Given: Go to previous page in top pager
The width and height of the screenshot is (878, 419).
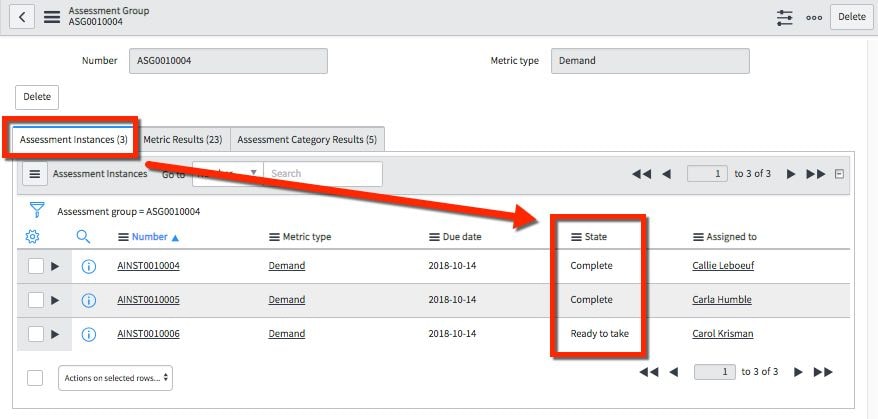Looking at the screenshot, I should (666, 174).
